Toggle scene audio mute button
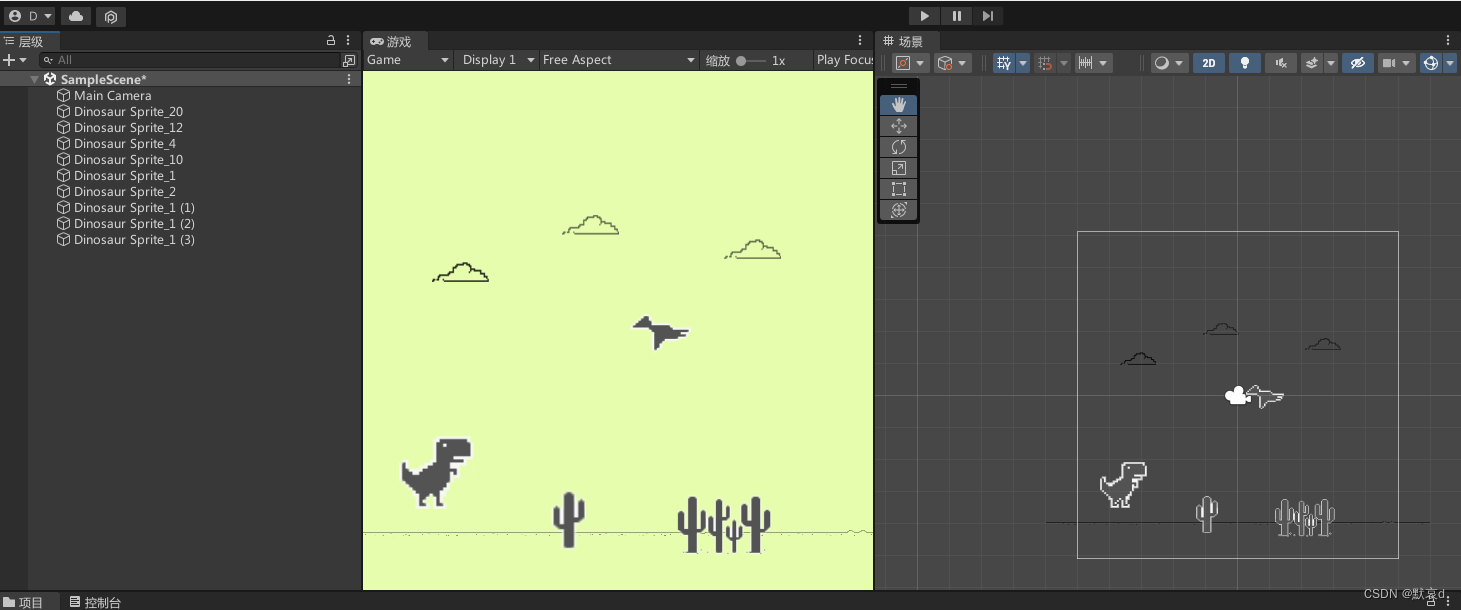This screenshot has height=610, width=1461. [x=1281, y=63]
